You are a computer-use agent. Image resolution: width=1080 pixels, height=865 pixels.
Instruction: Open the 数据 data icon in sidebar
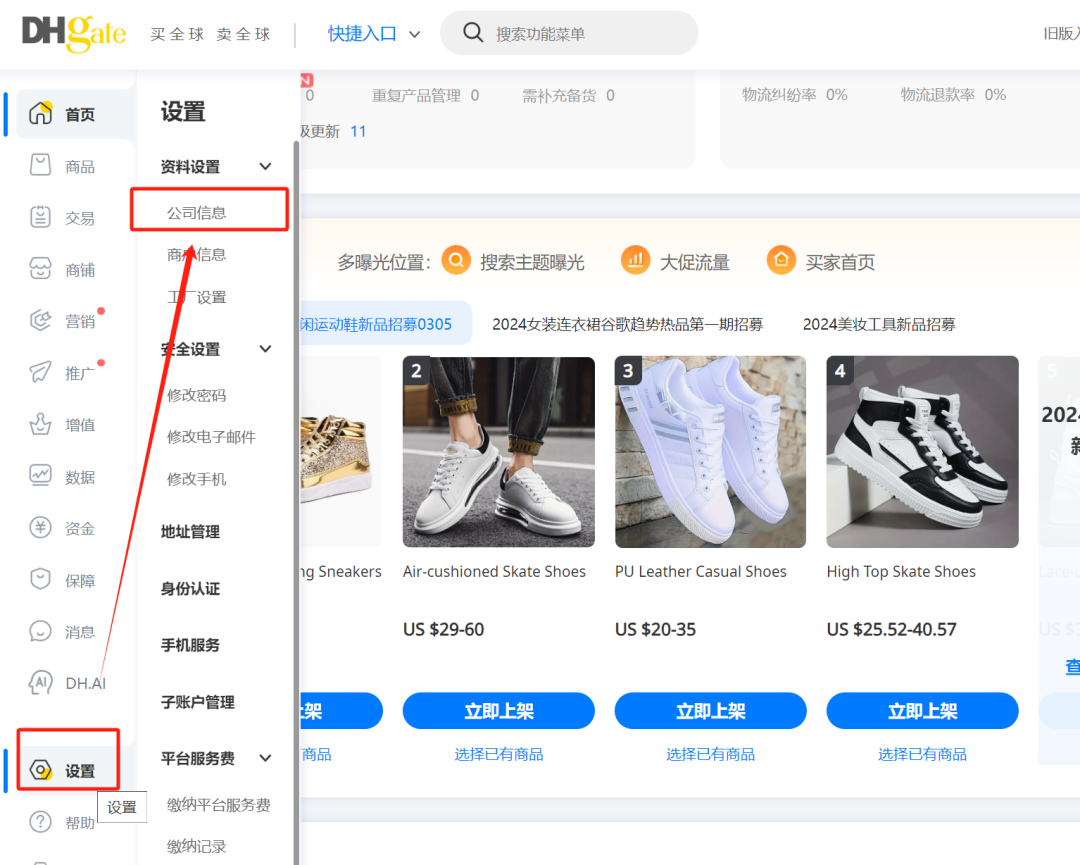pos(38,476)
